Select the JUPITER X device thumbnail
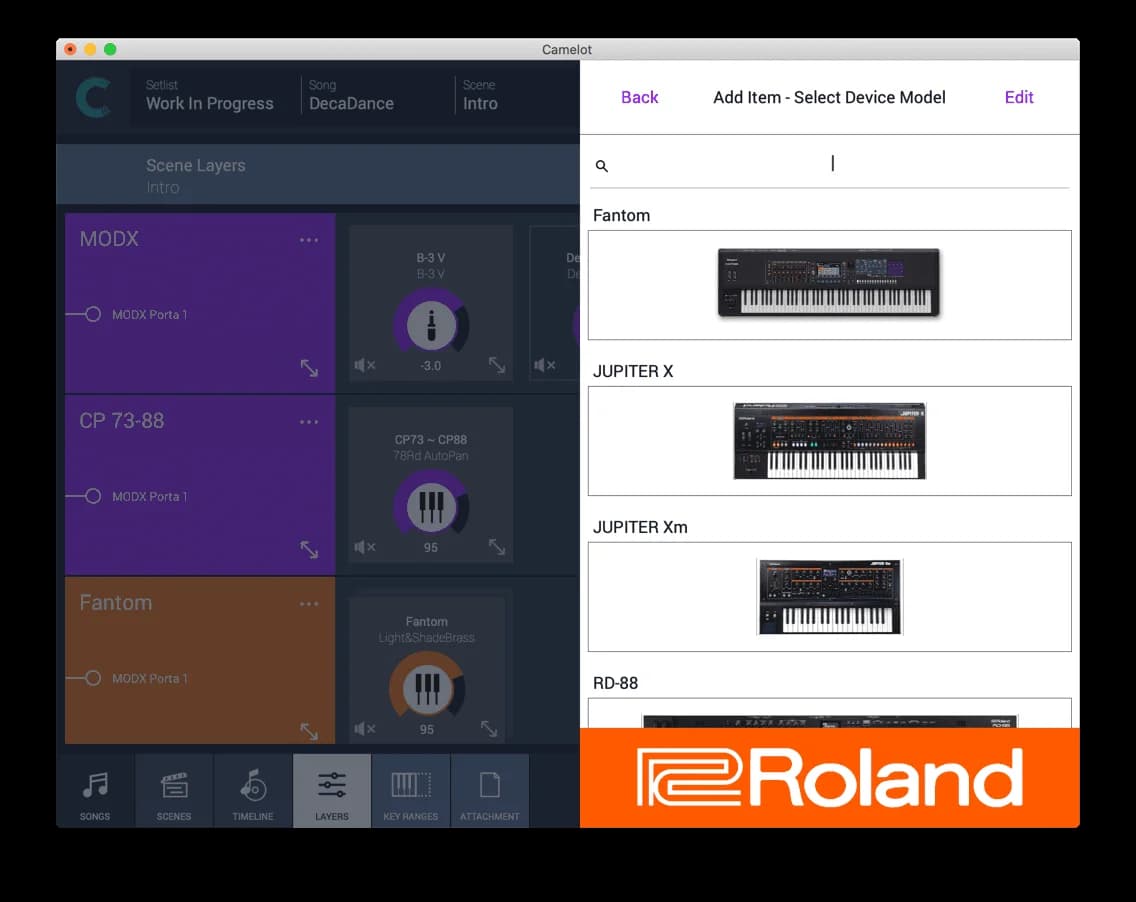This screenshot has width=1136, height=902. 829,441
